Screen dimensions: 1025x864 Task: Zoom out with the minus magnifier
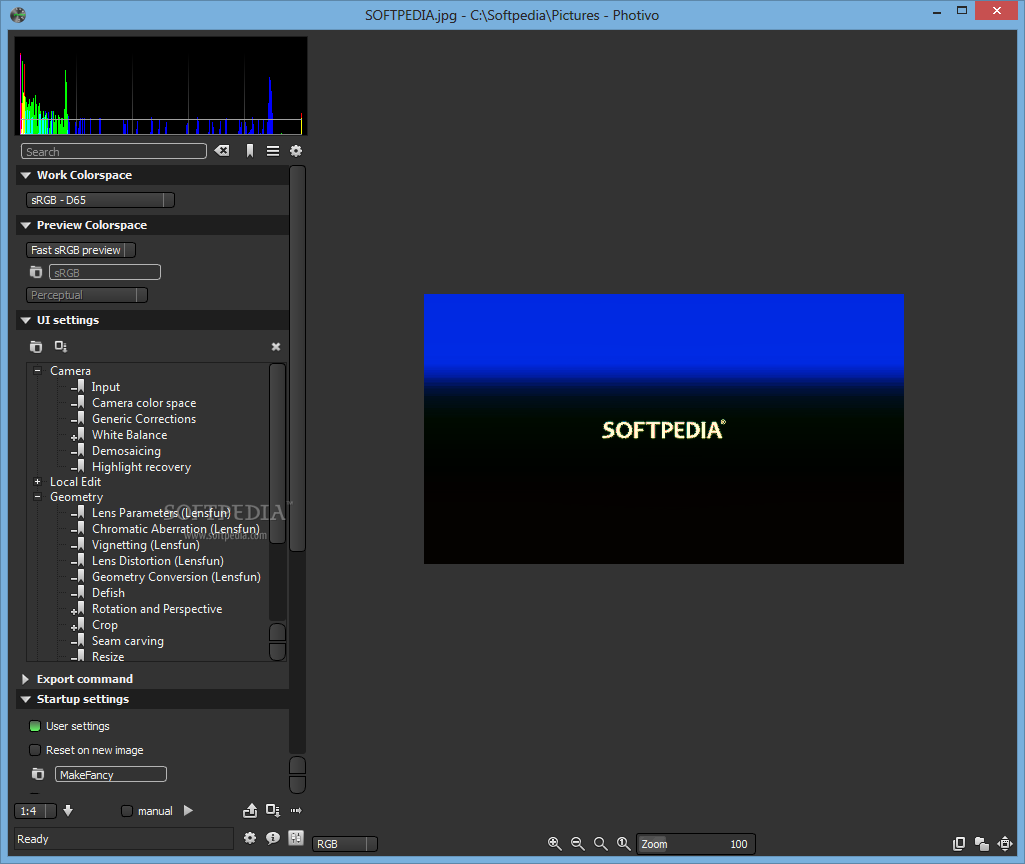pos(578,844)
